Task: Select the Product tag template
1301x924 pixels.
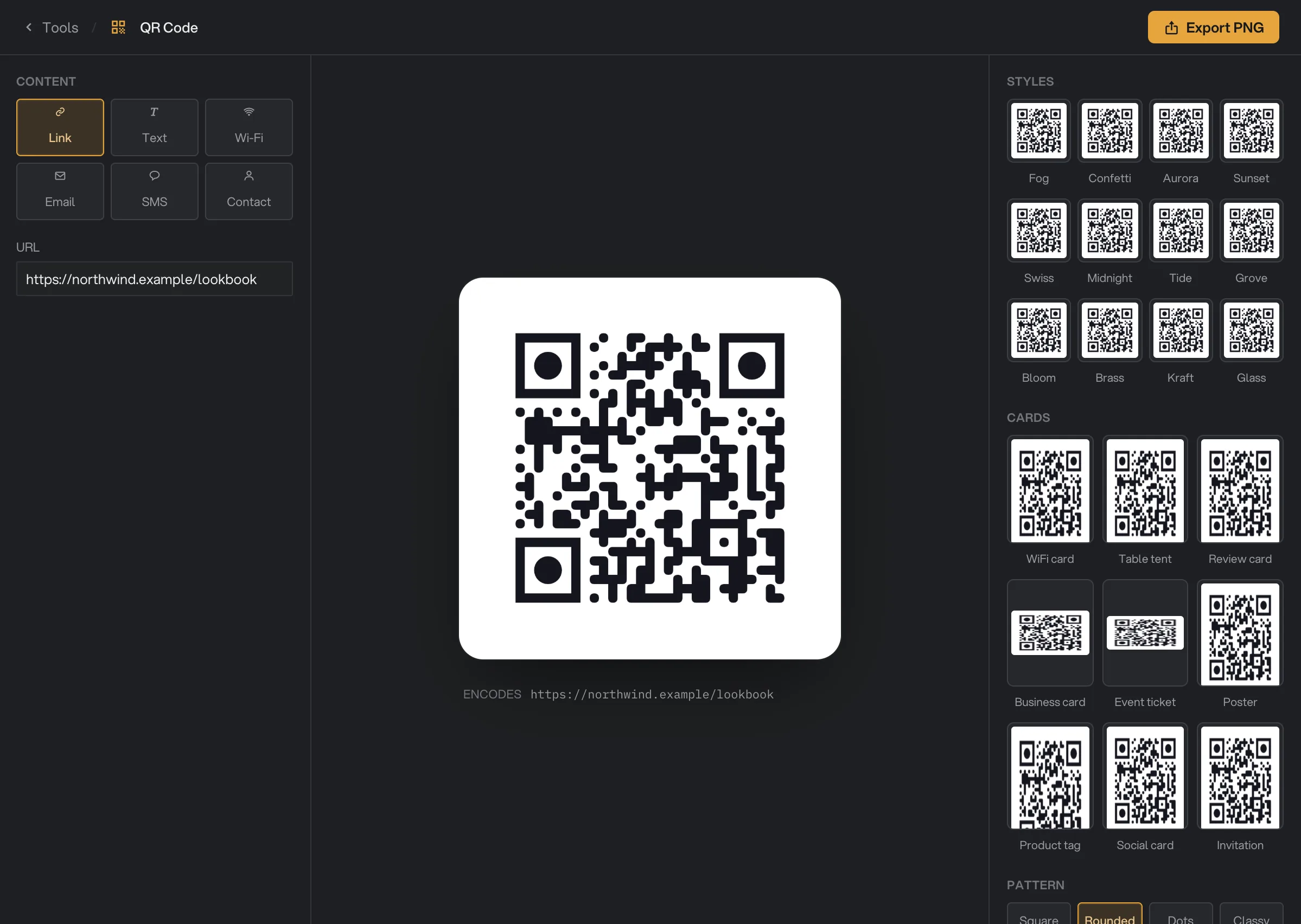Action: tap(1049, 776)
